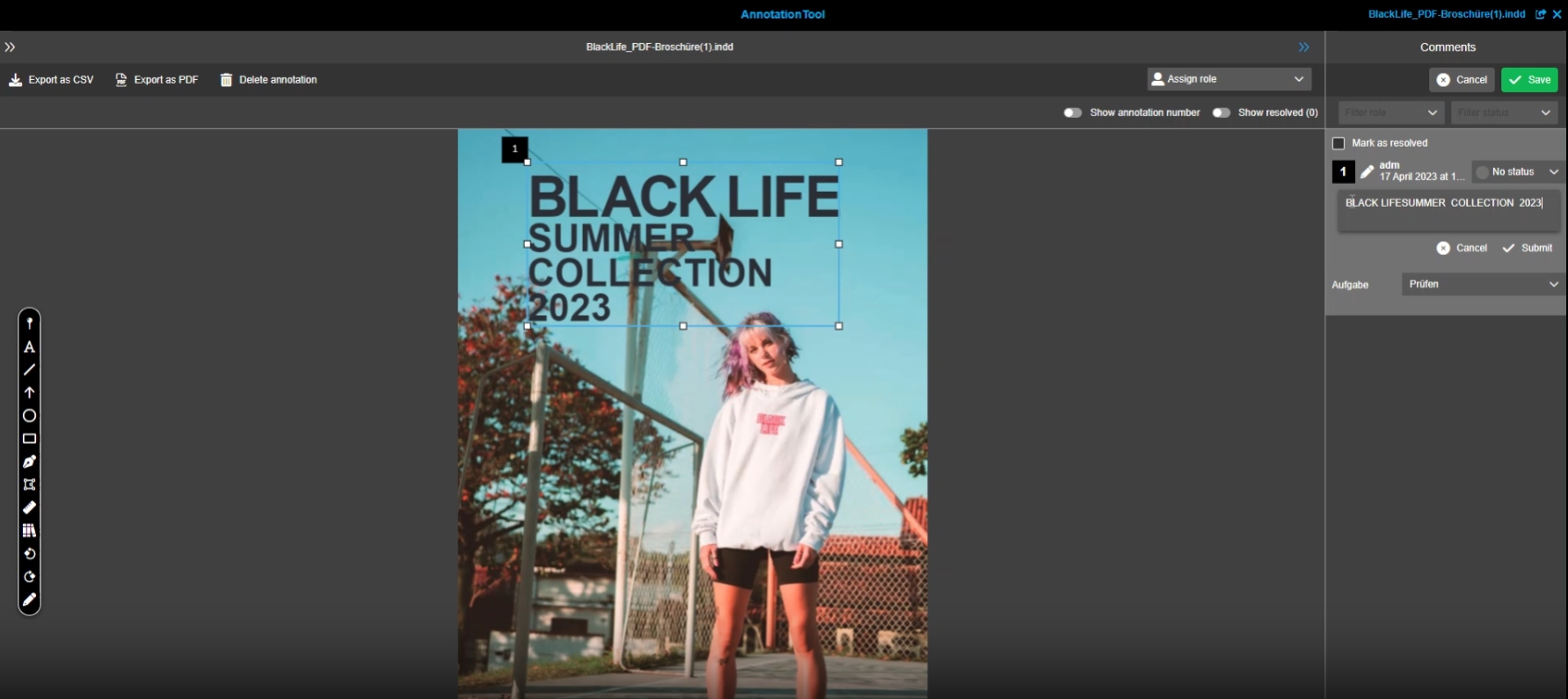Select the pin marker tool

point(29,324)
